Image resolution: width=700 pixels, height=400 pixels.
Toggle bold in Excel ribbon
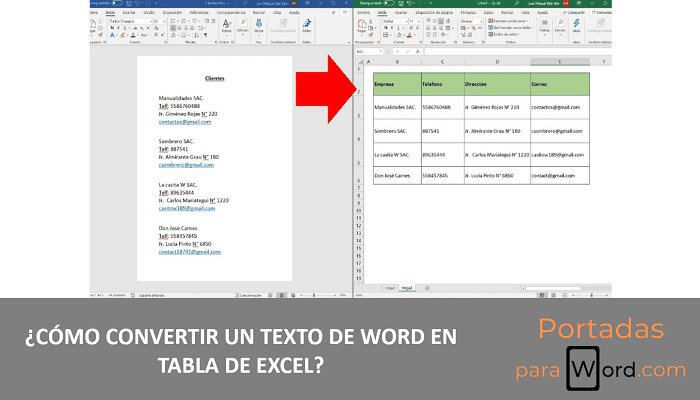point(386,28)
